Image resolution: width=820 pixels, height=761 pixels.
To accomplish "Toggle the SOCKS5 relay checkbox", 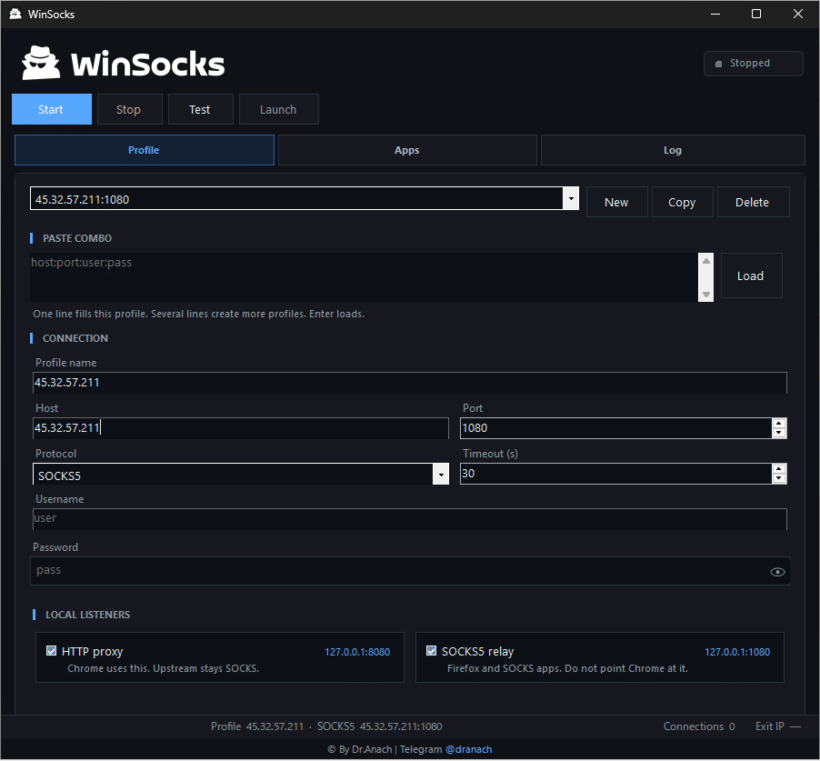I will click(x=431, y=651).
